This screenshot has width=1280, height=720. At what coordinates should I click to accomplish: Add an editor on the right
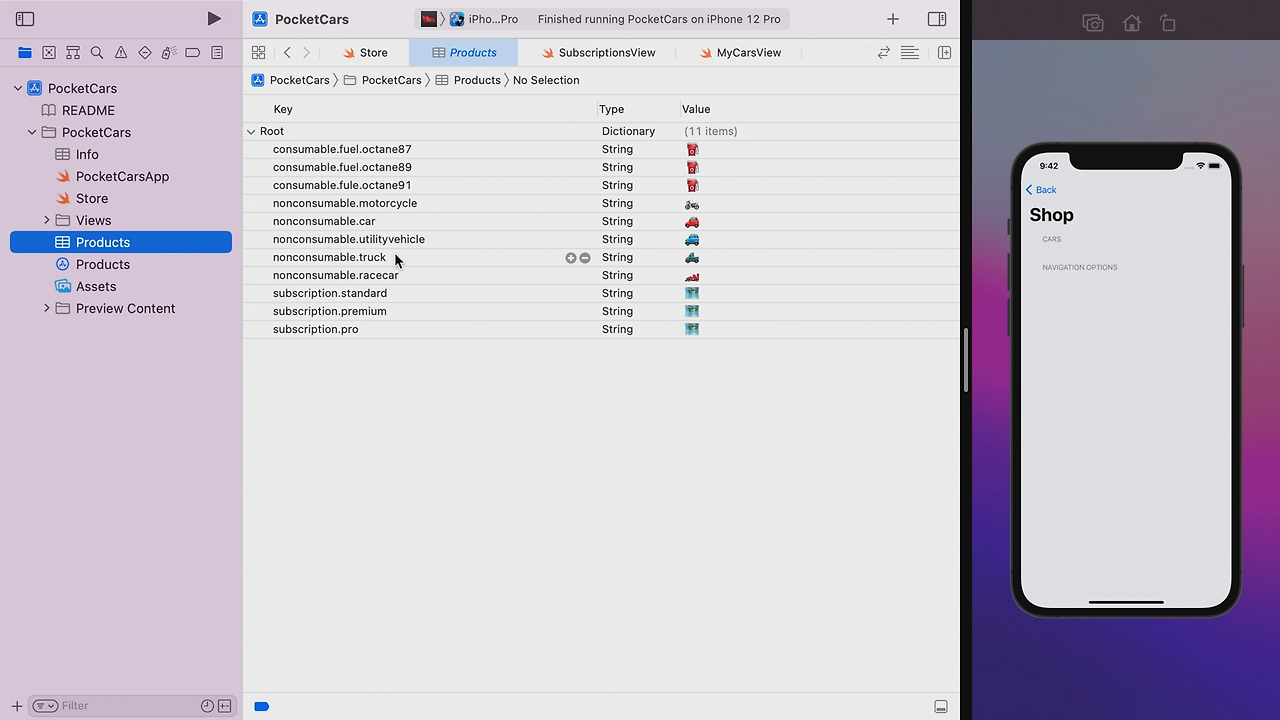pyautogui.click(x=944, y=53)
